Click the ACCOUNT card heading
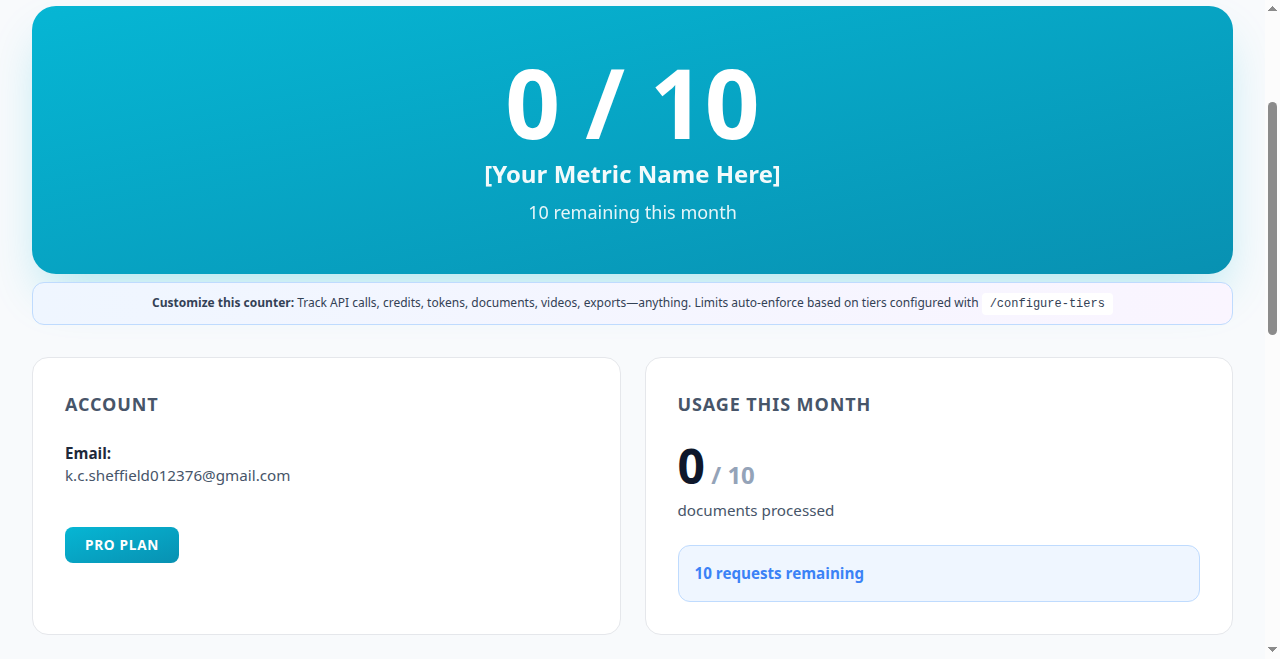This screenshot has width=1280, height=659. click(x=112, y=405)
